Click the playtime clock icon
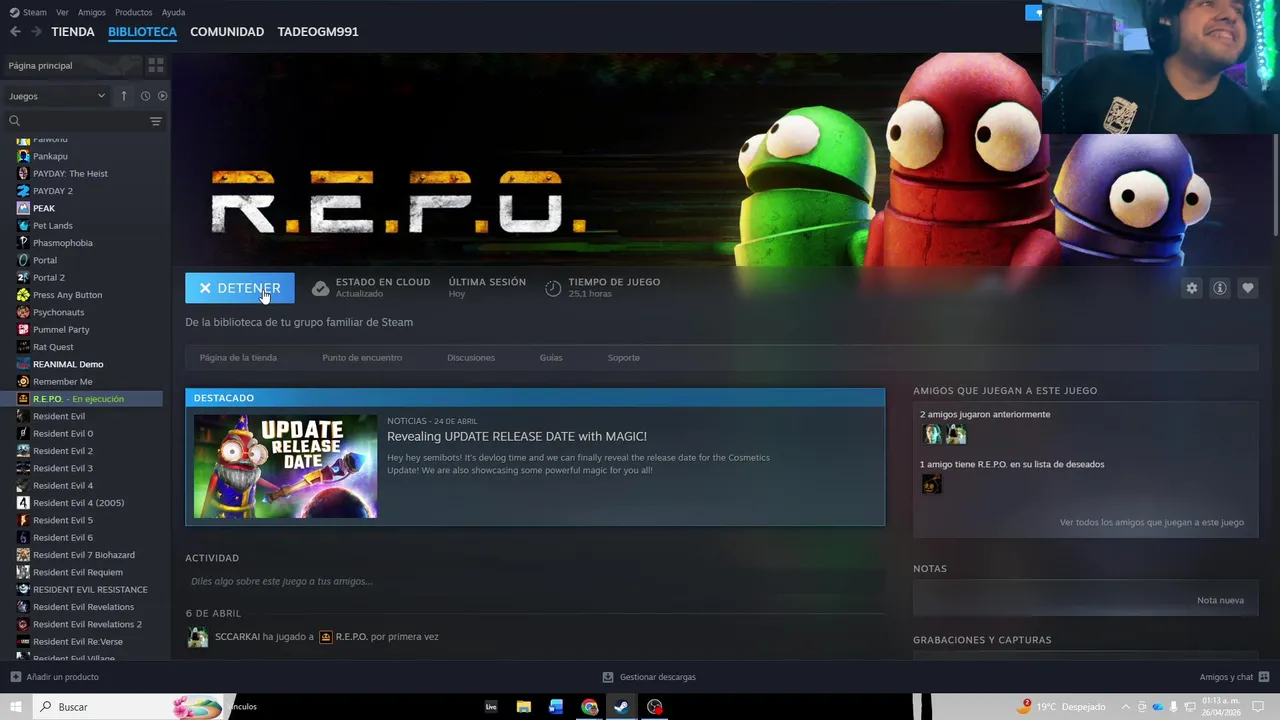The height and width of the screenshot is (720, 1280). click(x=553, y=288)
